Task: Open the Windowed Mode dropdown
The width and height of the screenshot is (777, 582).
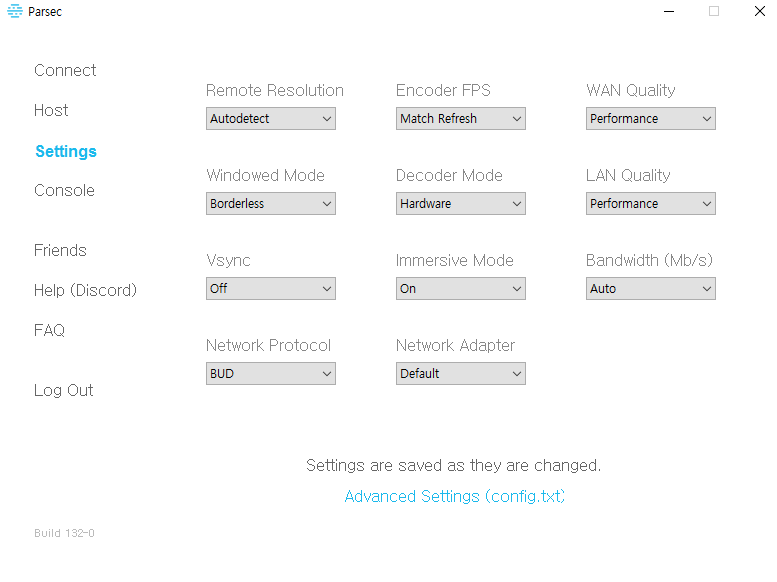Action: tap(271, 203)
